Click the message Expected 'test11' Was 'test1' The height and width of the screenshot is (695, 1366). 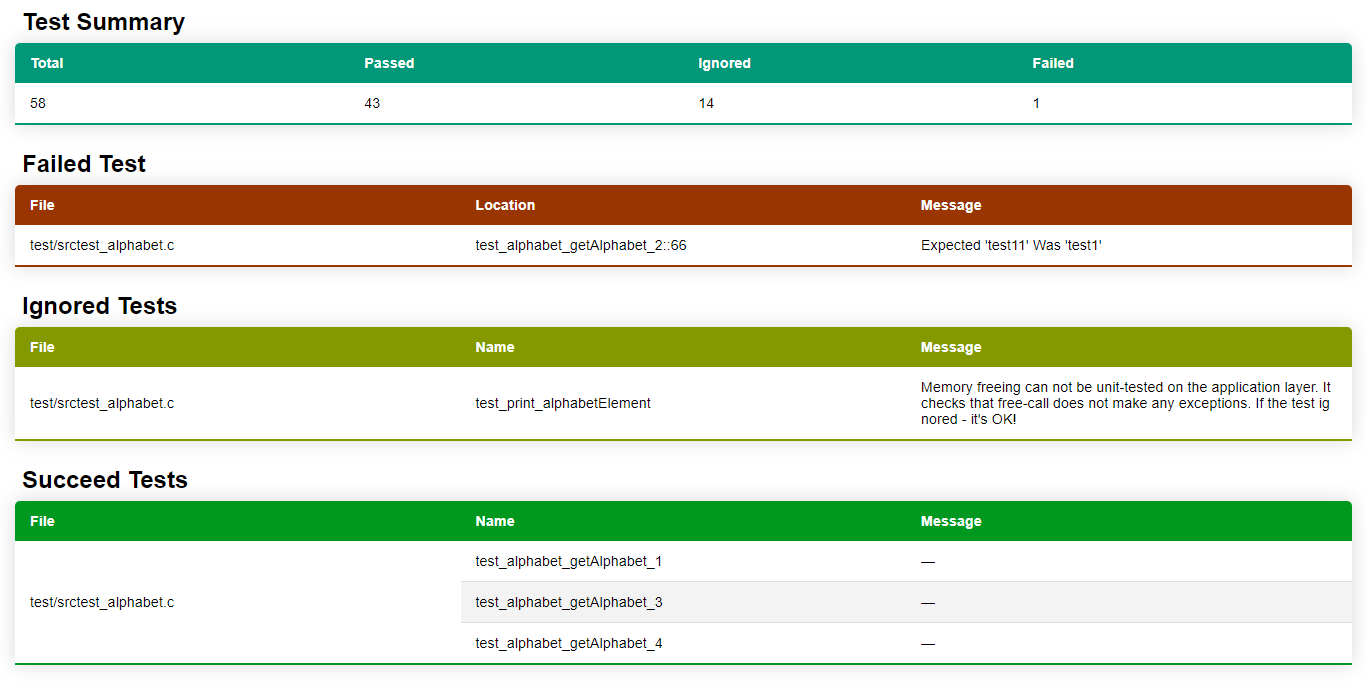tap(1011, 245)
